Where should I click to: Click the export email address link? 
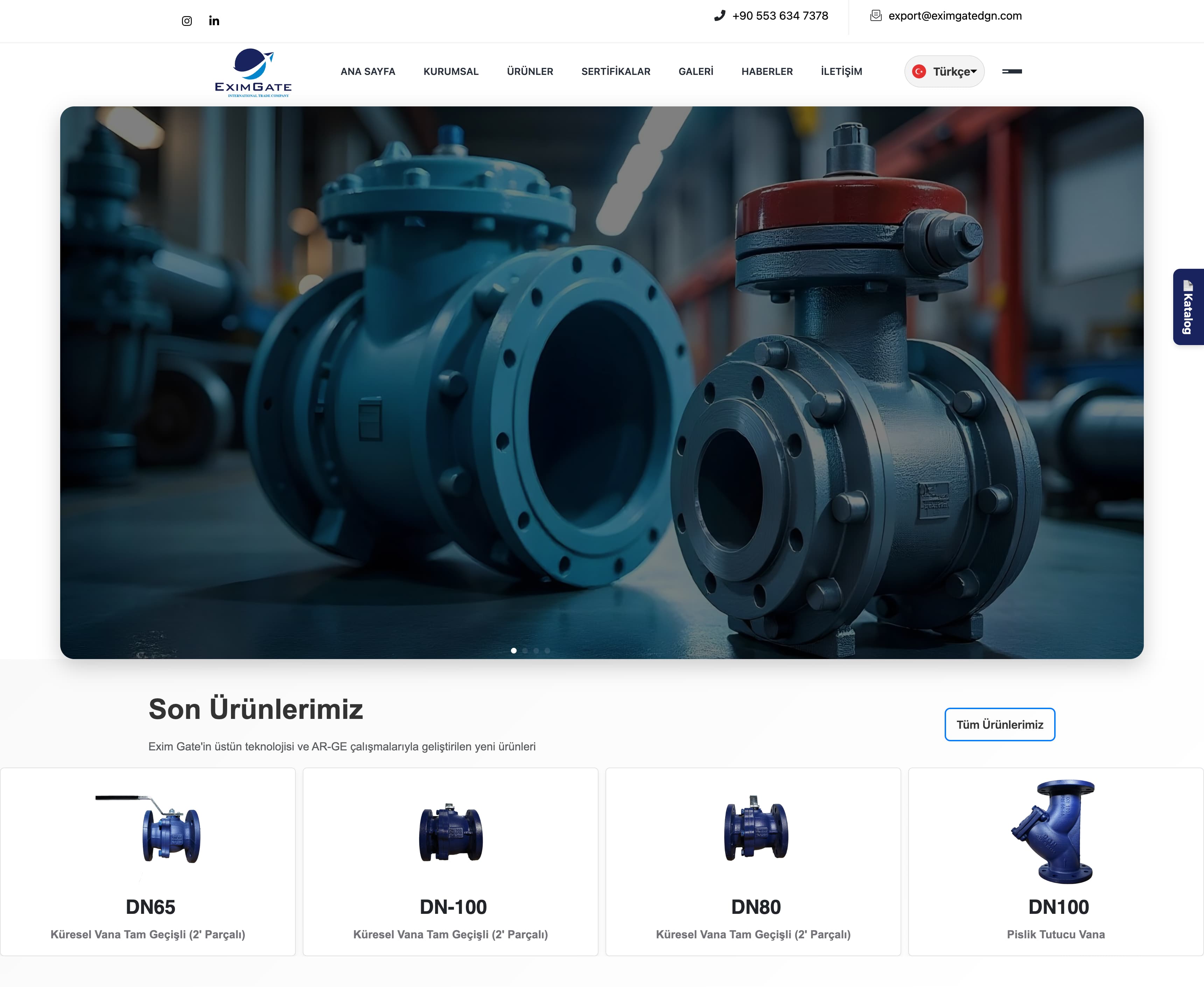[955, 16]
